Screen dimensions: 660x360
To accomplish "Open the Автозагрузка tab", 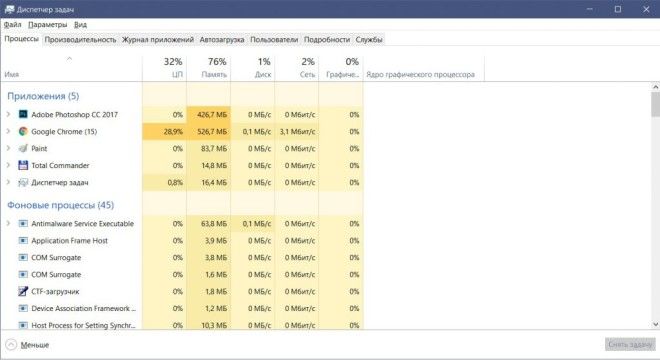I will [222, 40].
